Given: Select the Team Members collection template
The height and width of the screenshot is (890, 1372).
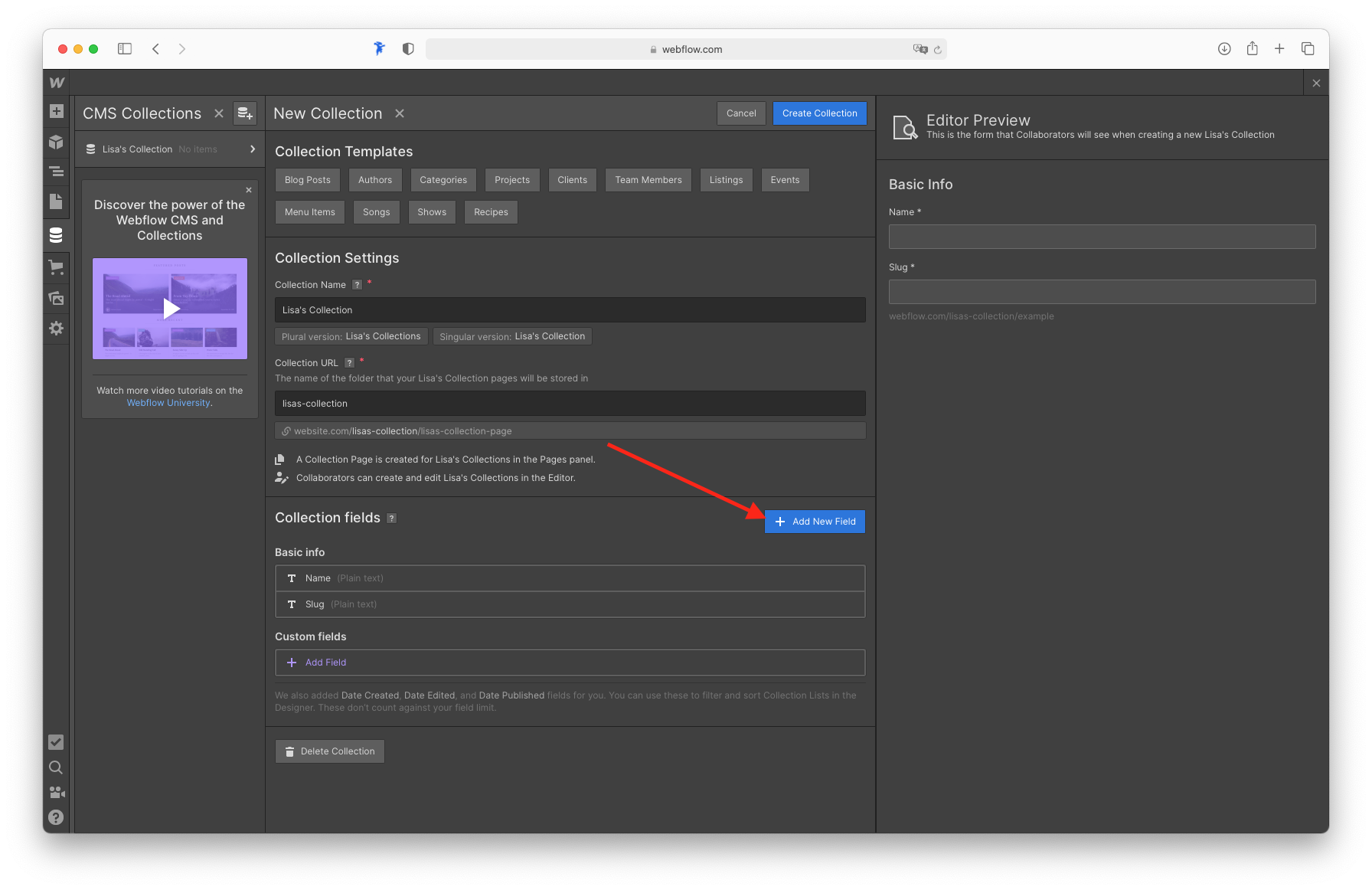Looking at the screenshot, I should tap(648, 179).
